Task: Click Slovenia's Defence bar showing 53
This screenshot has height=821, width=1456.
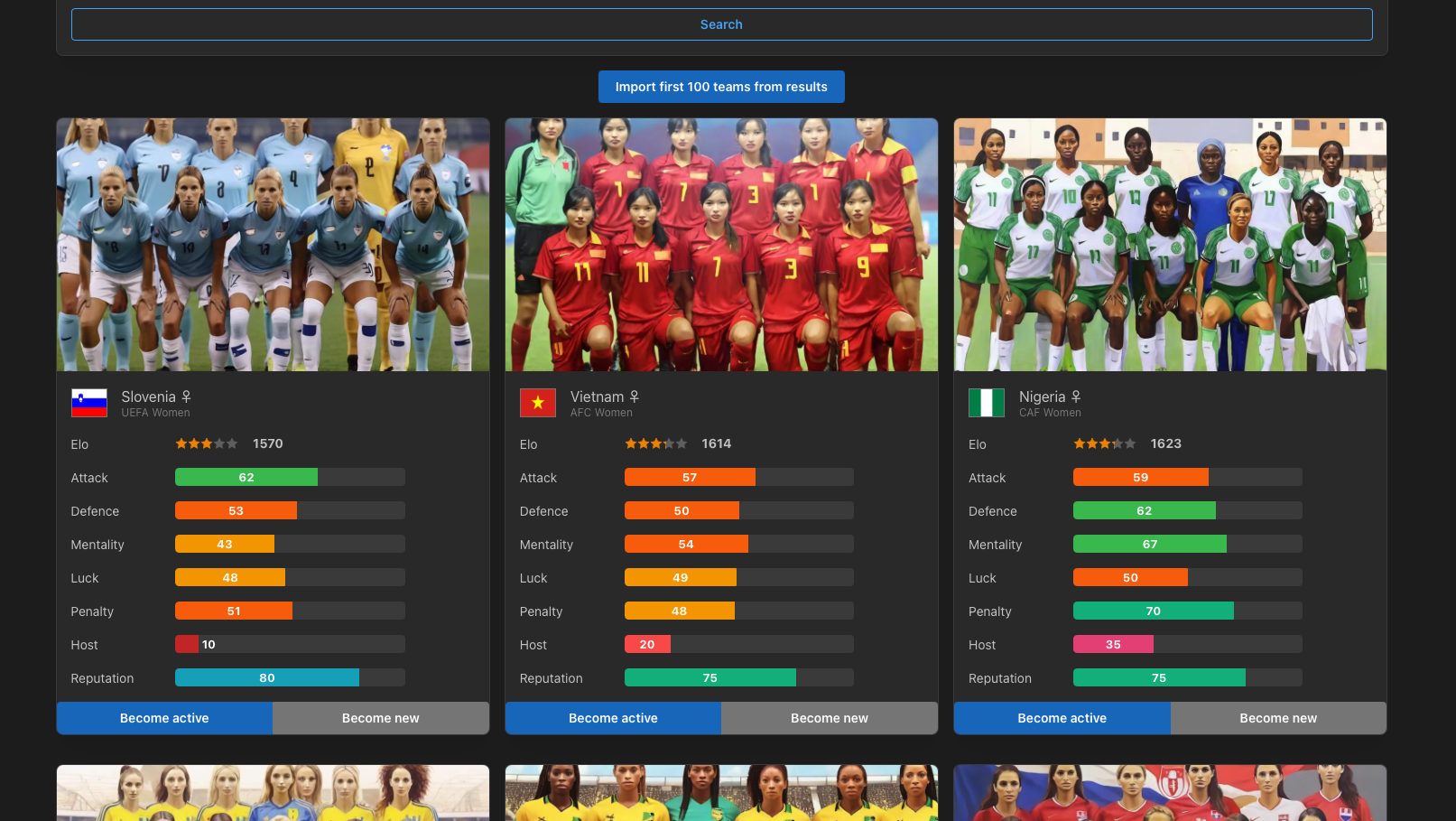Action: (x=290, y=510)
